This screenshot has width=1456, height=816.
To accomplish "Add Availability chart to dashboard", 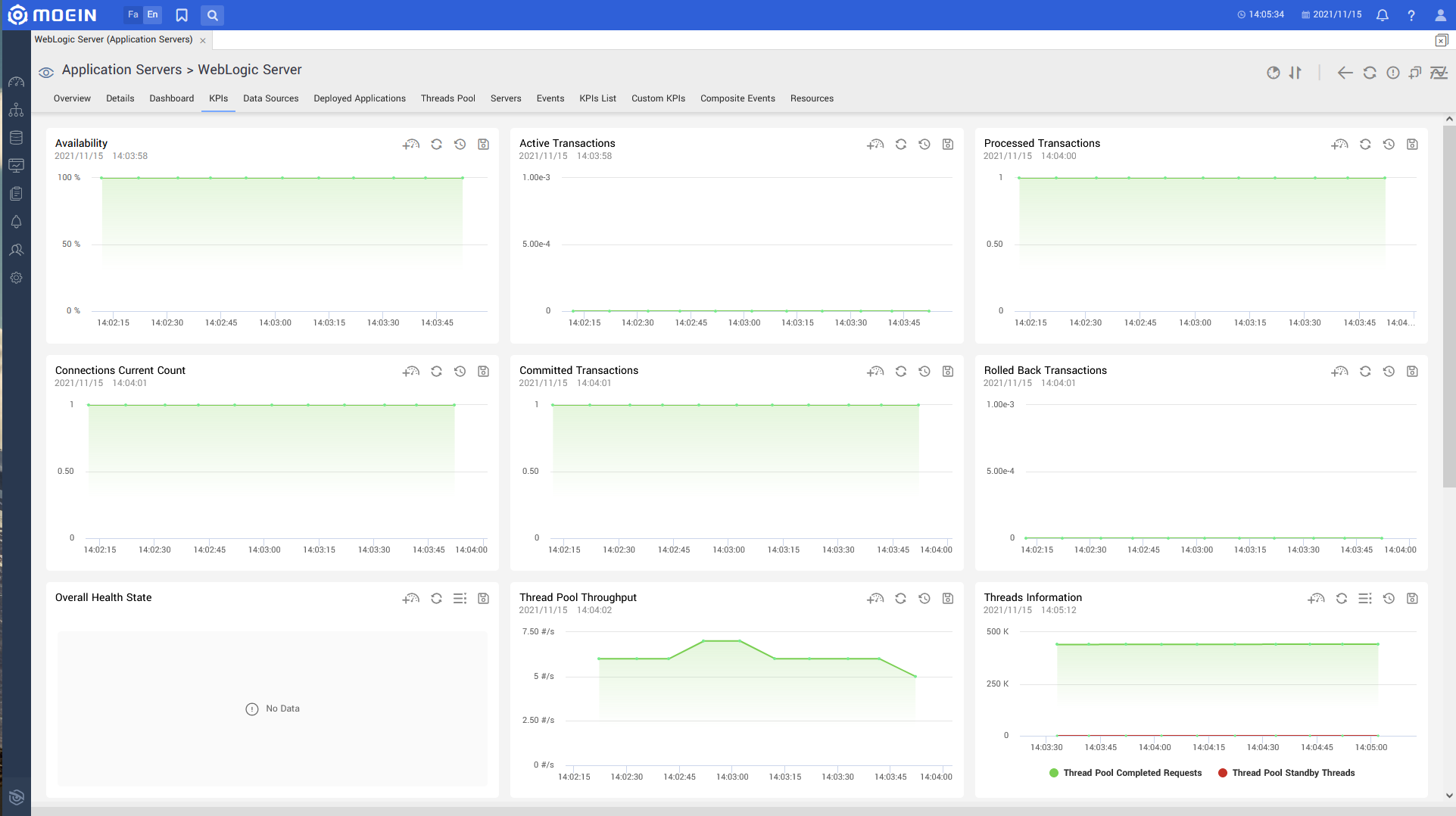I will point(410,144).
